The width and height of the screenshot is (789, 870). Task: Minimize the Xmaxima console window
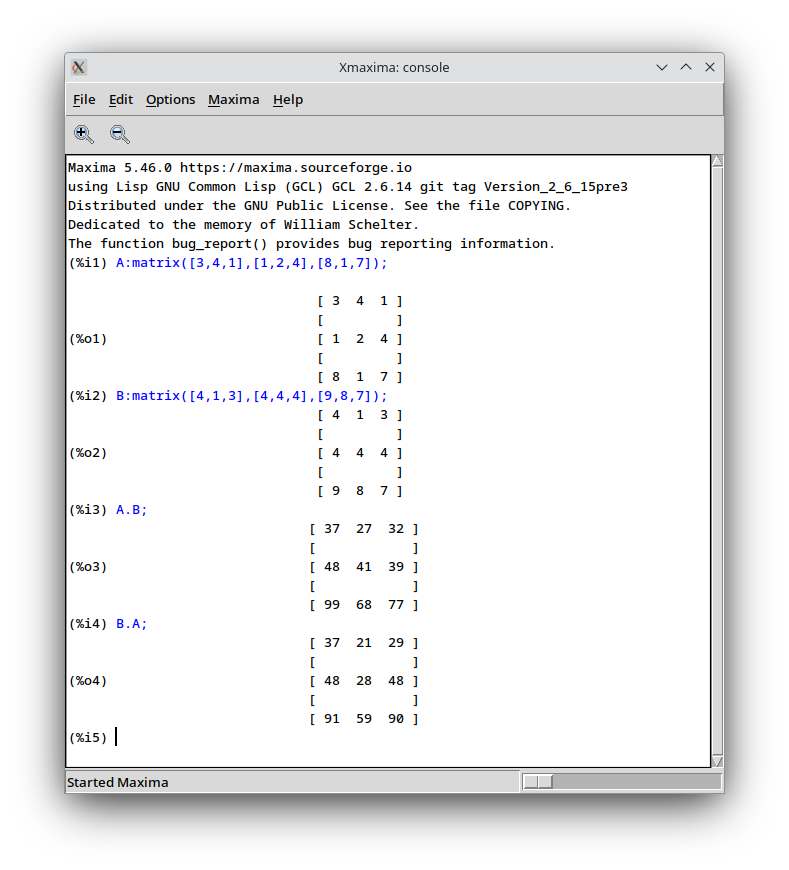coord(662,68)
